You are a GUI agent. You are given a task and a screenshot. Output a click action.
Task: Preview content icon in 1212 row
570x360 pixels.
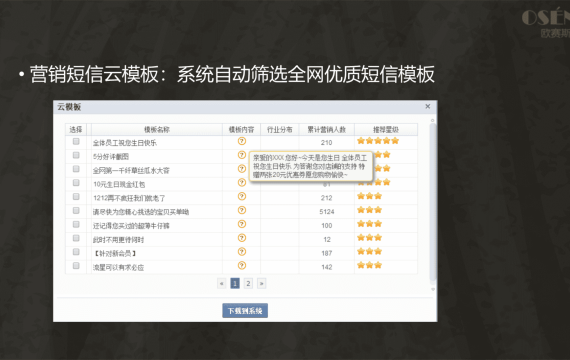click(x=242, y=196)
